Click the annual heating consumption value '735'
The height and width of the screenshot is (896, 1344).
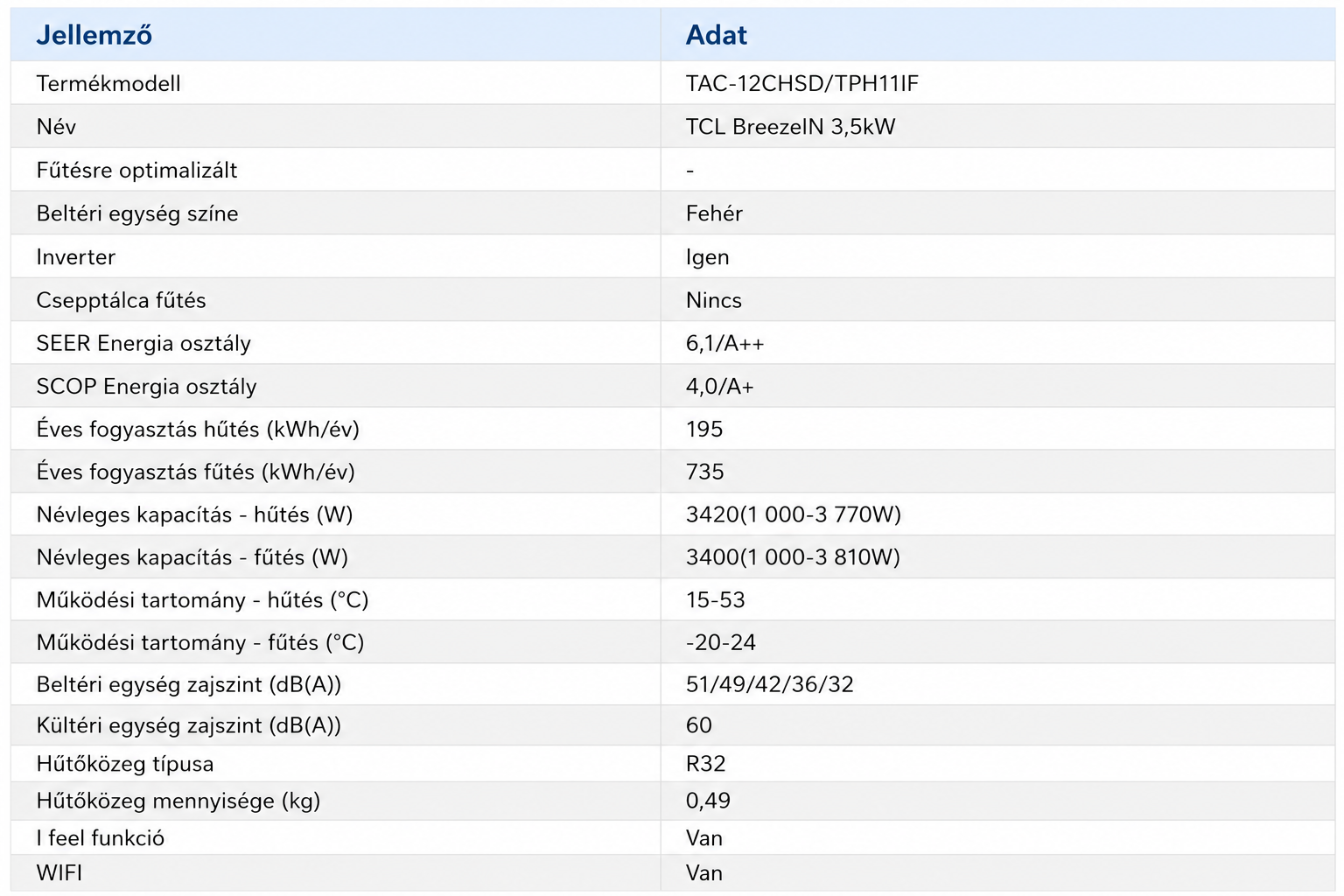(704, 472)
